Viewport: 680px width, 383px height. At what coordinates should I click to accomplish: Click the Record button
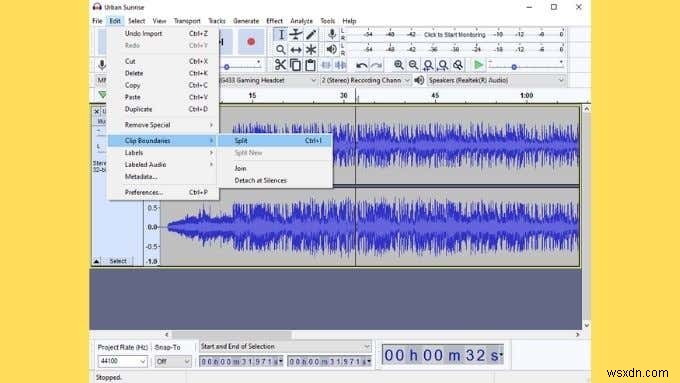[x=251, y=42]
